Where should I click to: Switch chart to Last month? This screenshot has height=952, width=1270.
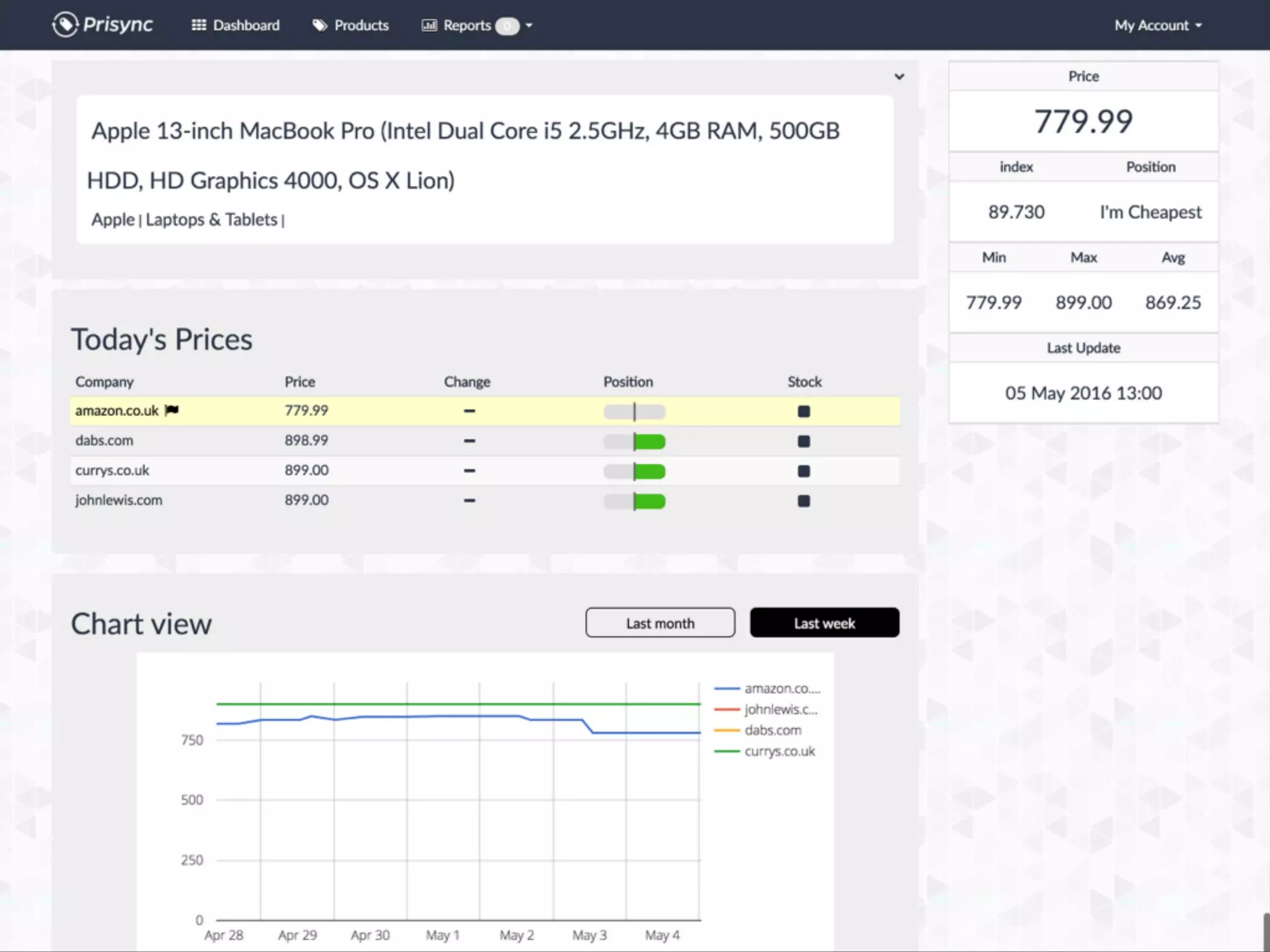[x=660, y=623]
